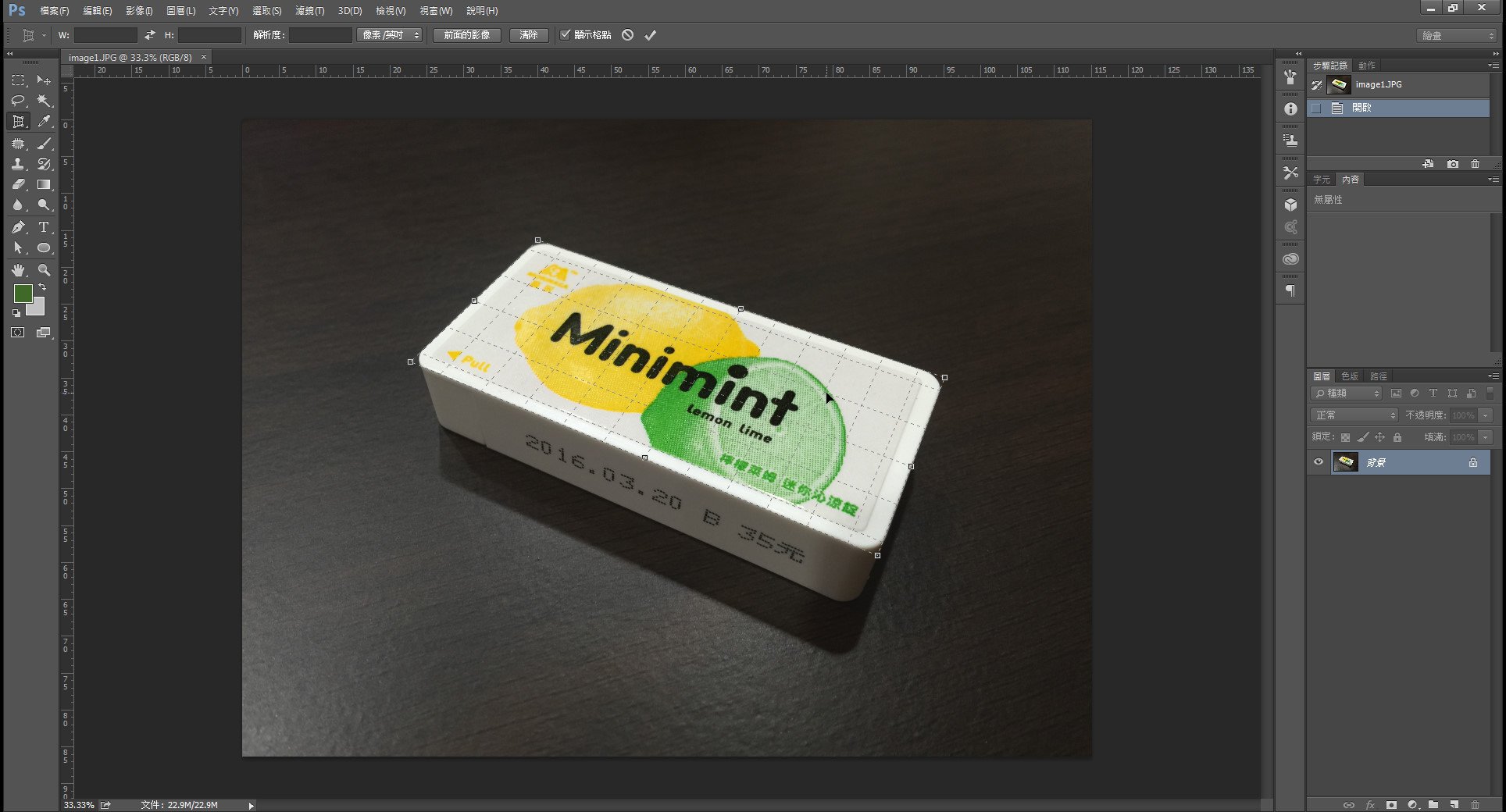The image size is (1506, 812).
Task: Toggle lock position in Layers panel
Action: 1380,437
